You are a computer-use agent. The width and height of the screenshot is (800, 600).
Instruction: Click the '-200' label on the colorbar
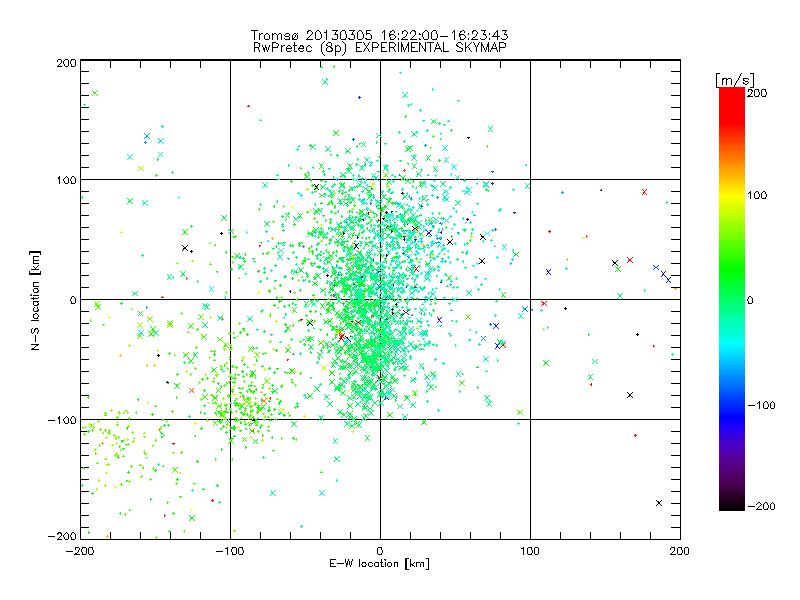click(x=761, y=506)
